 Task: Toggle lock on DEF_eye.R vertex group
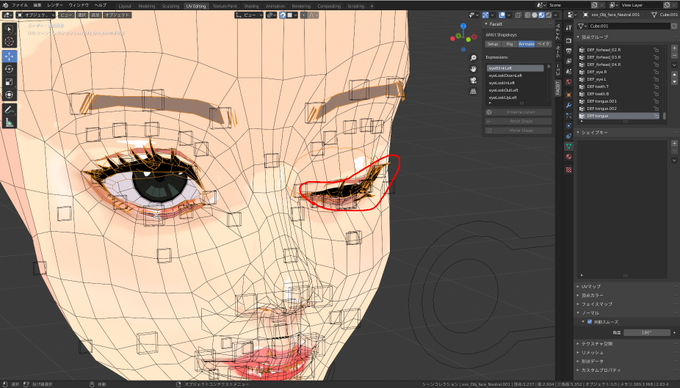(656, 72)
